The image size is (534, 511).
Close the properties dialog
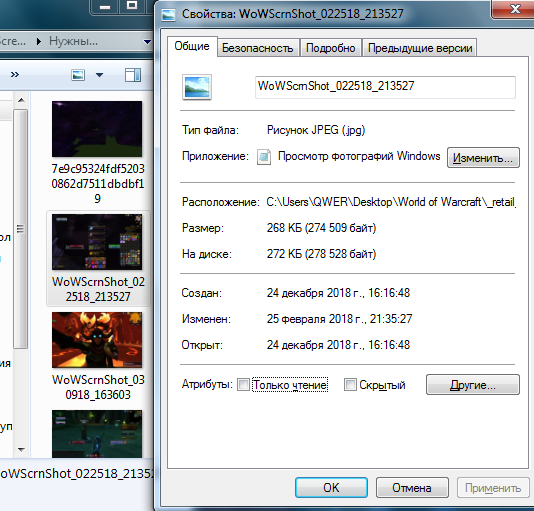(x=514, y=9)
